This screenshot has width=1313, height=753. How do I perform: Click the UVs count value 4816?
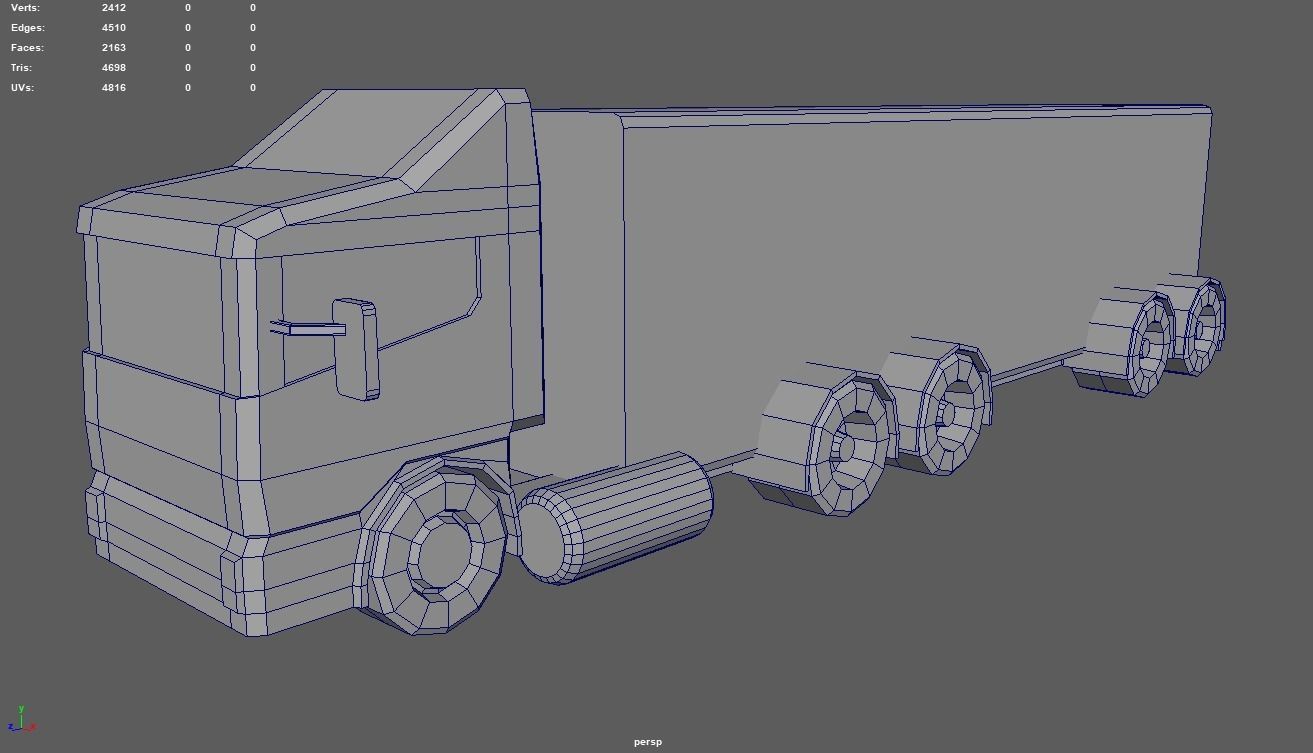114,87
